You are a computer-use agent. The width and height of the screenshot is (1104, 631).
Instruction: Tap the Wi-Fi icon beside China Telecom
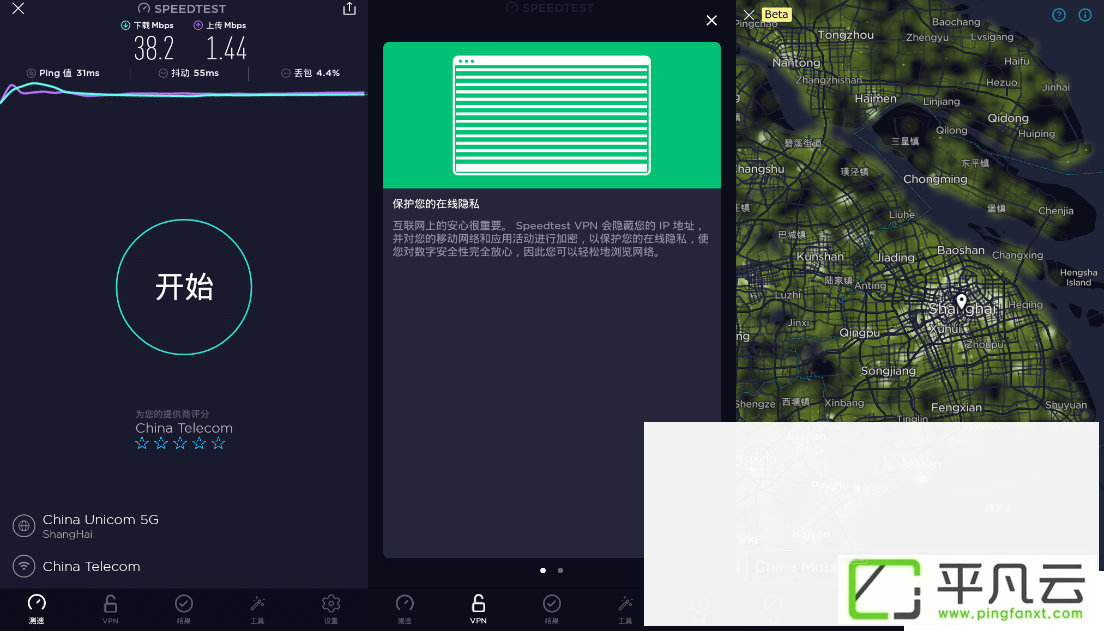tap(24, 566)
